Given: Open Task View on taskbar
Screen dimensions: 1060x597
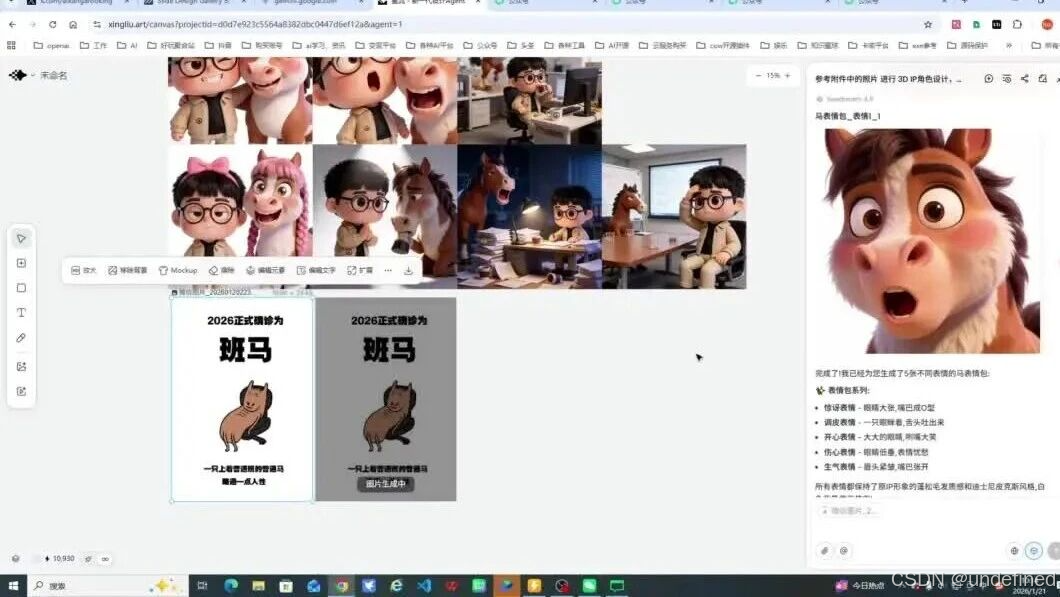Looking at the screenshot, I should pos(202,586).
